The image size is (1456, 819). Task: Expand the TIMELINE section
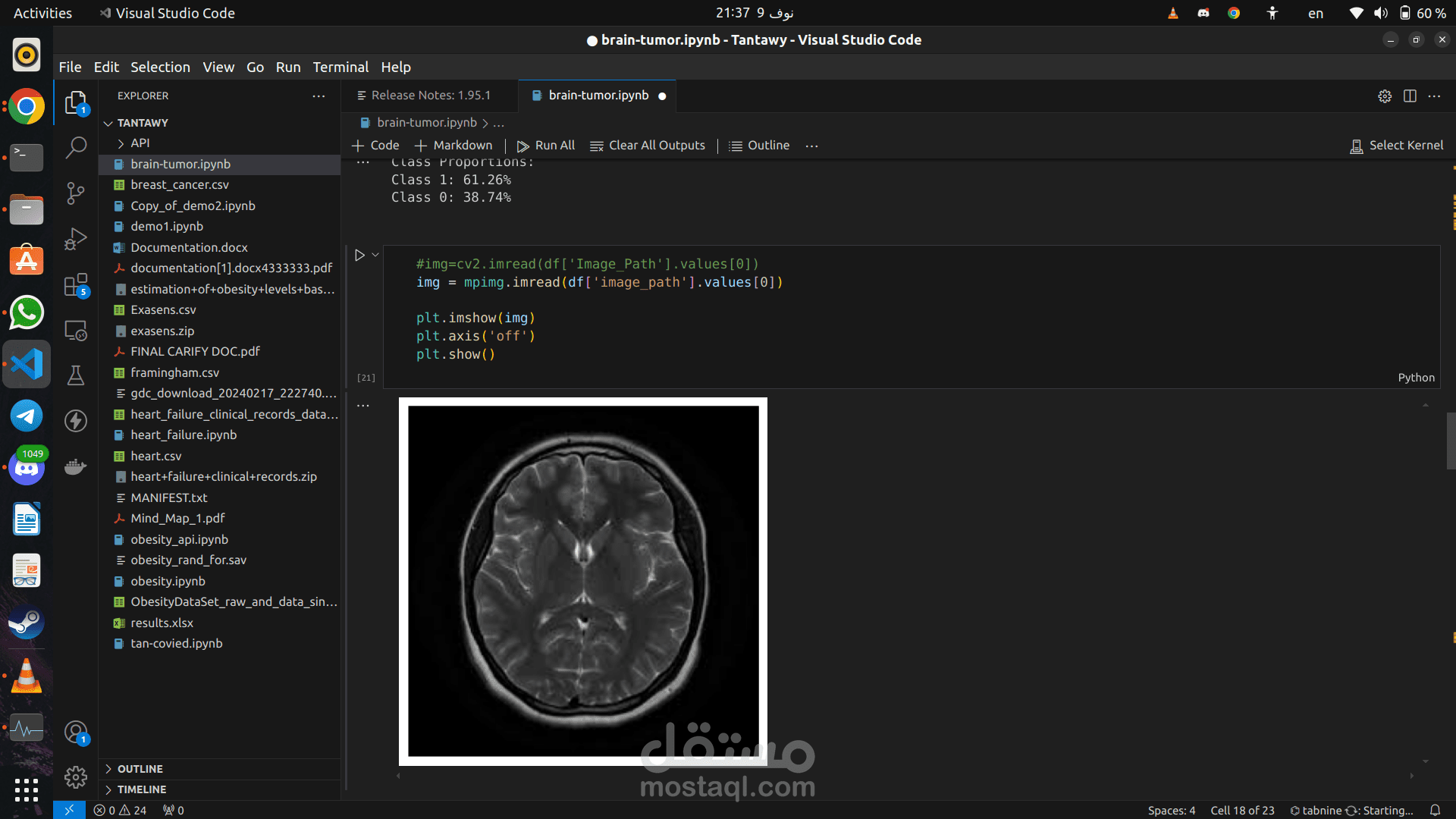coord(141,789)
